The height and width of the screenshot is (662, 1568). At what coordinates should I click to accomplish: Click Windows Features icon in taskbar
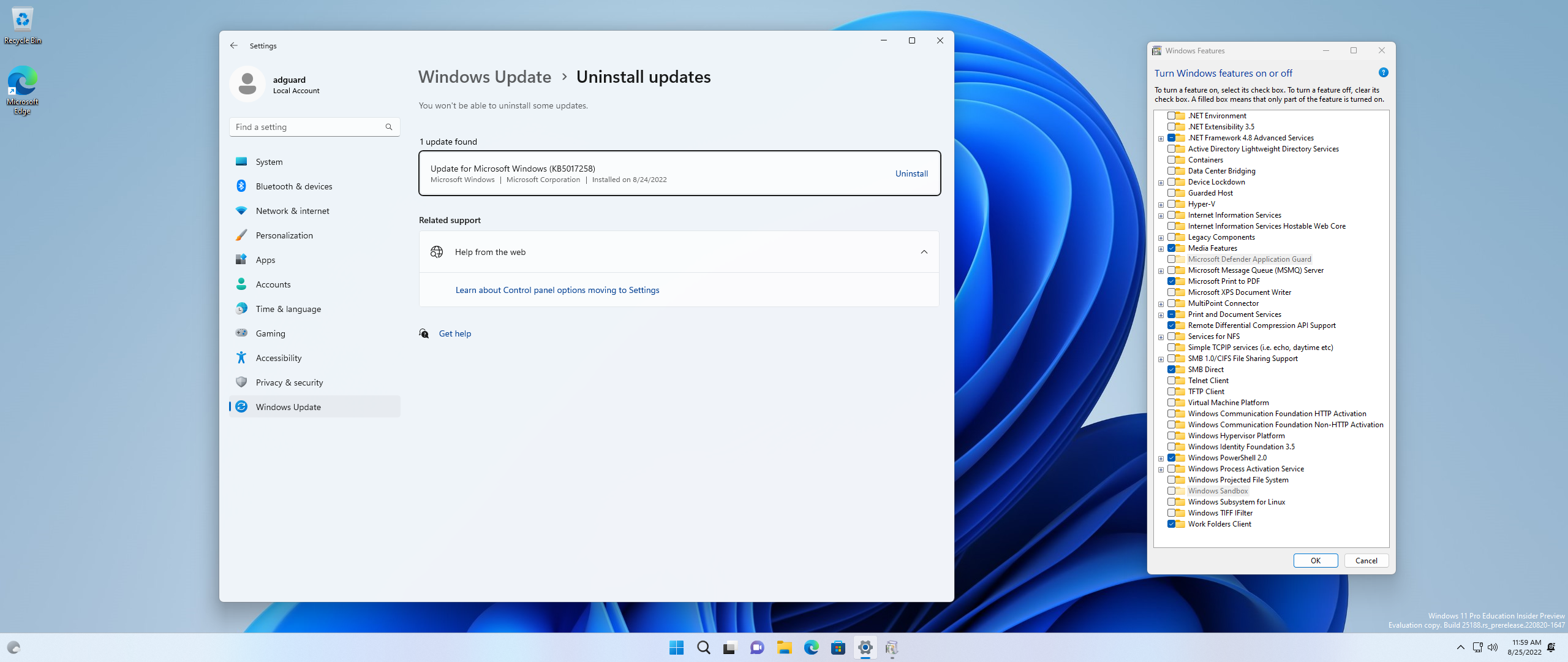[892, 647]
